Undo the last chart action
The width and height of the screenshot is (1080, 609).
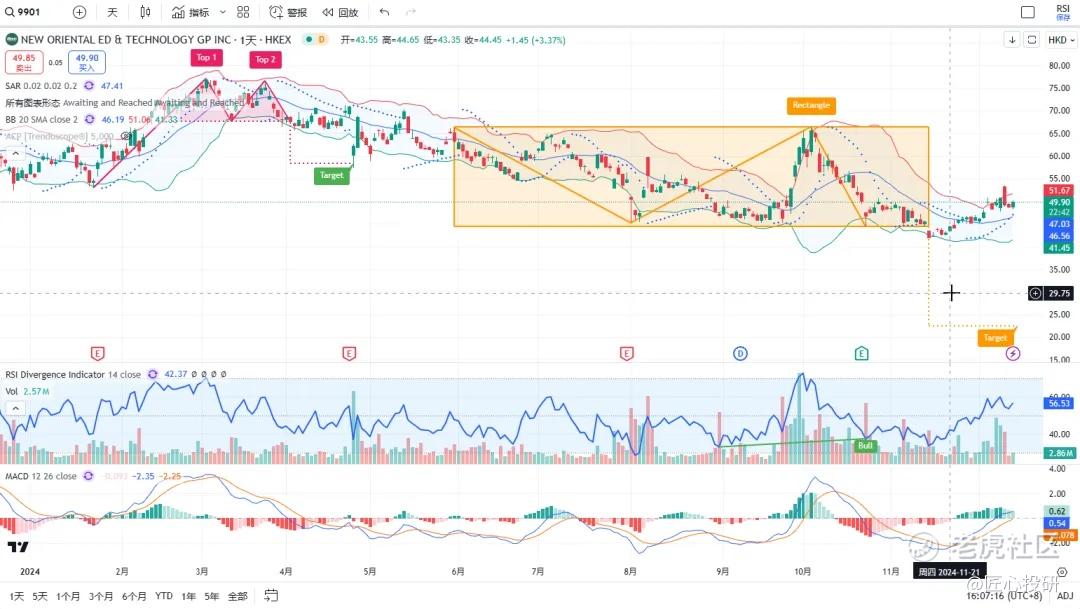click(384, 12)
